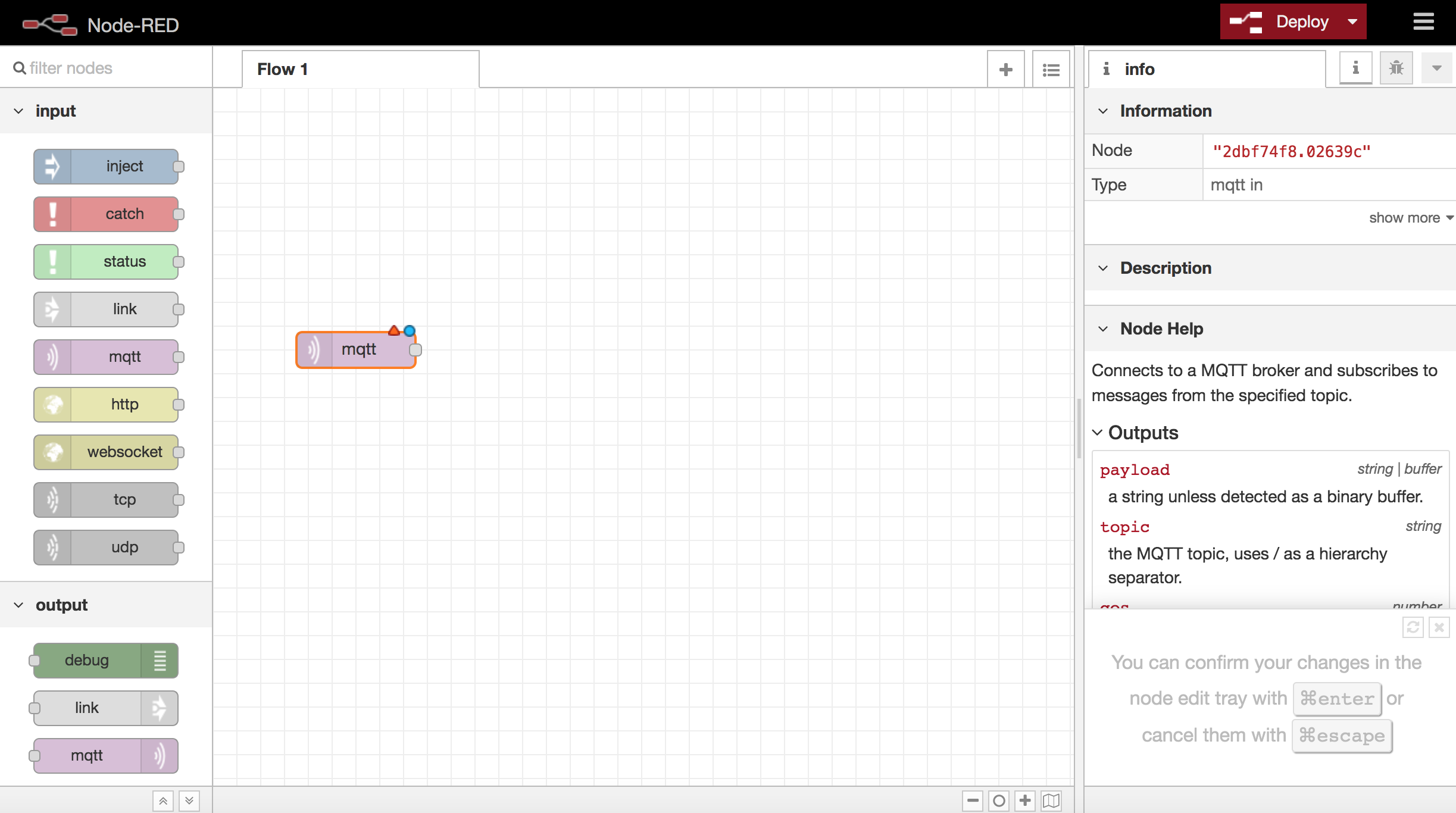Collapse the Description section
The width and height of the screenshot is (1456, 813).
[1270, 268]
